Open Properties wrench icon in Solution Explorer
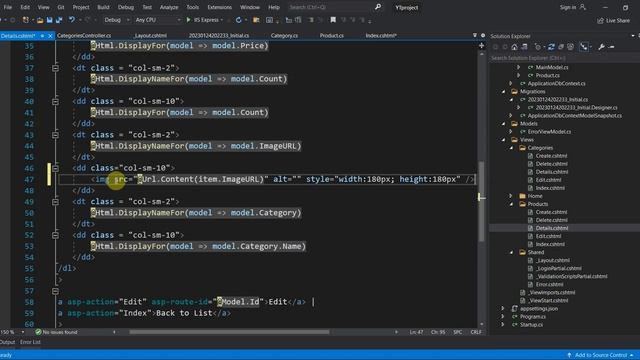The width and height of the screenshot is (640, 360). coord(601,47)
